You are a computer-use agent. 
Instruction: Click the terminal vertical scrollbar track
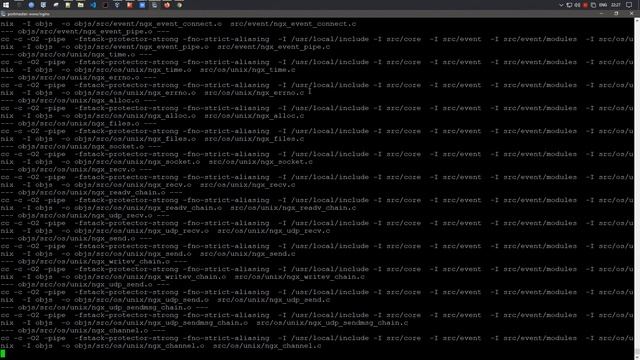(x=637, y=188)
